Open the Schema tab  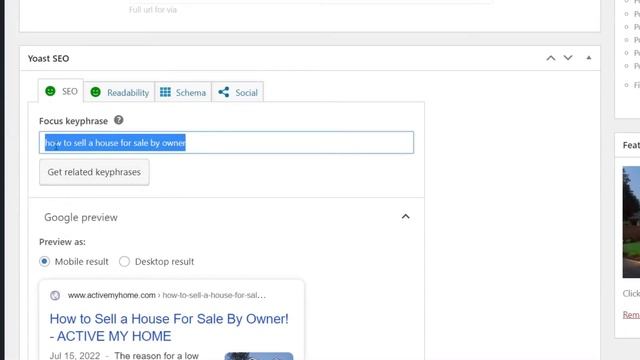click(183, 92)
